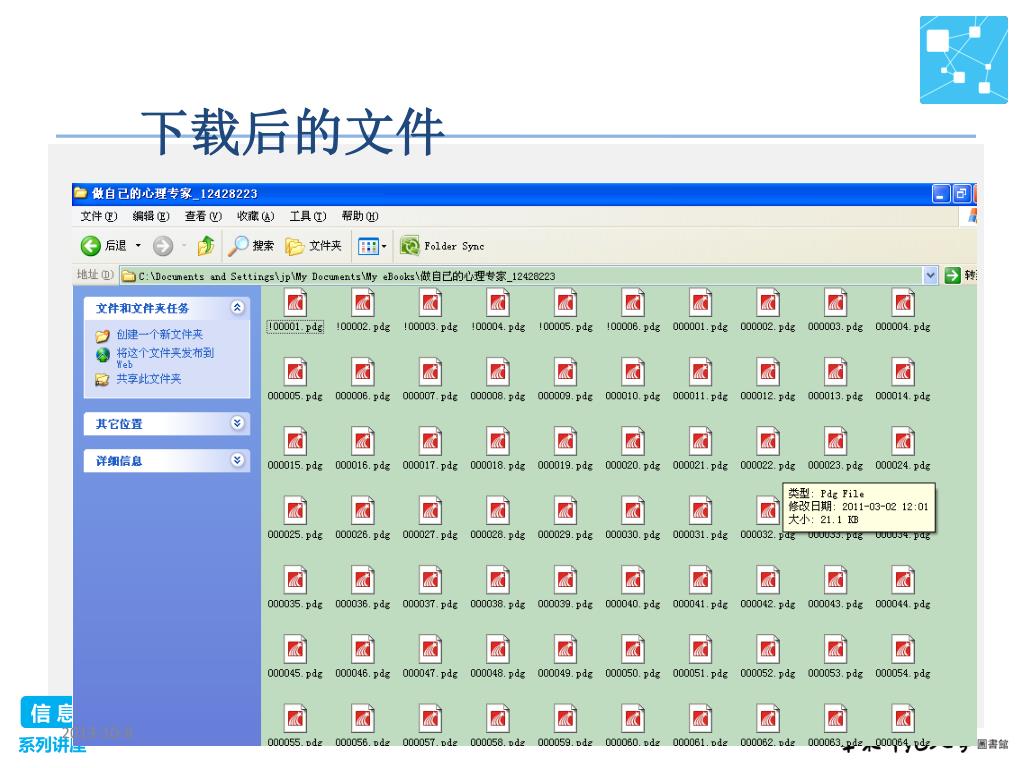
Task: Click file name text 000052.pdg
Action: point(768,673)
